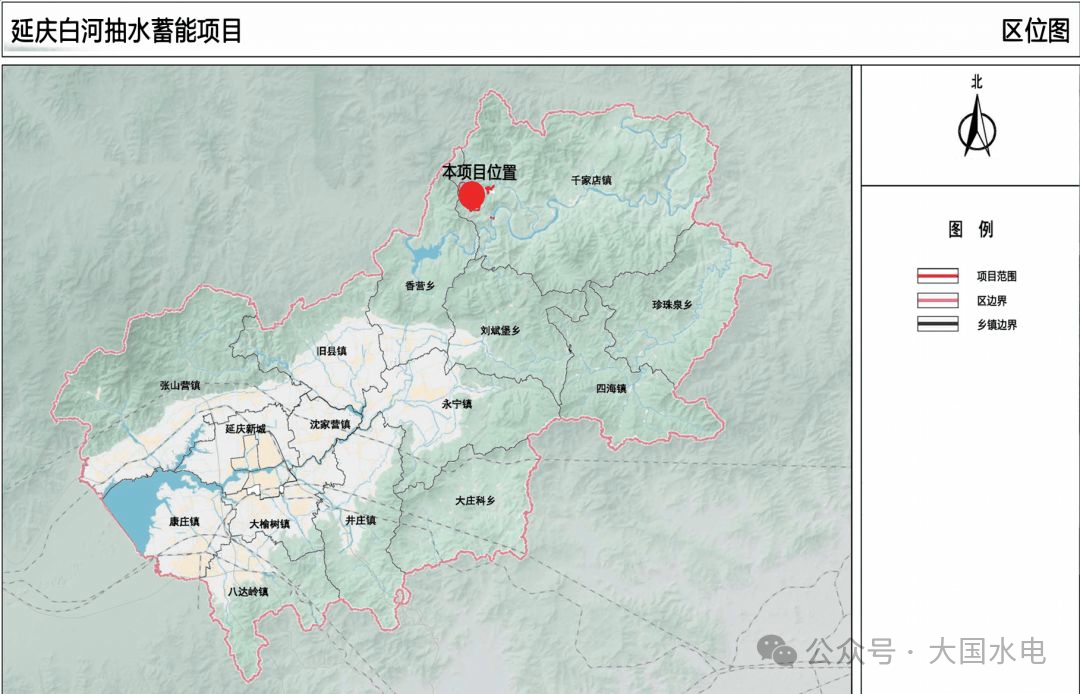Click the 区位图 heading at top right
This screenshot has width=1080, height=694.
point(1035,31)
